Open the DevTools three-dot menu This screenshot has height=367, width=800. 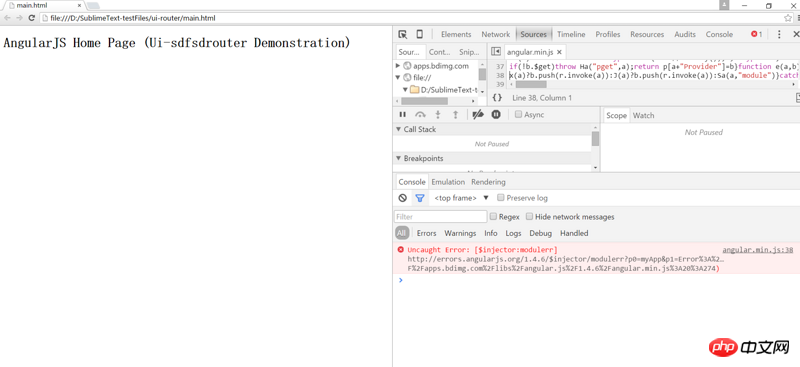point(779,34)
